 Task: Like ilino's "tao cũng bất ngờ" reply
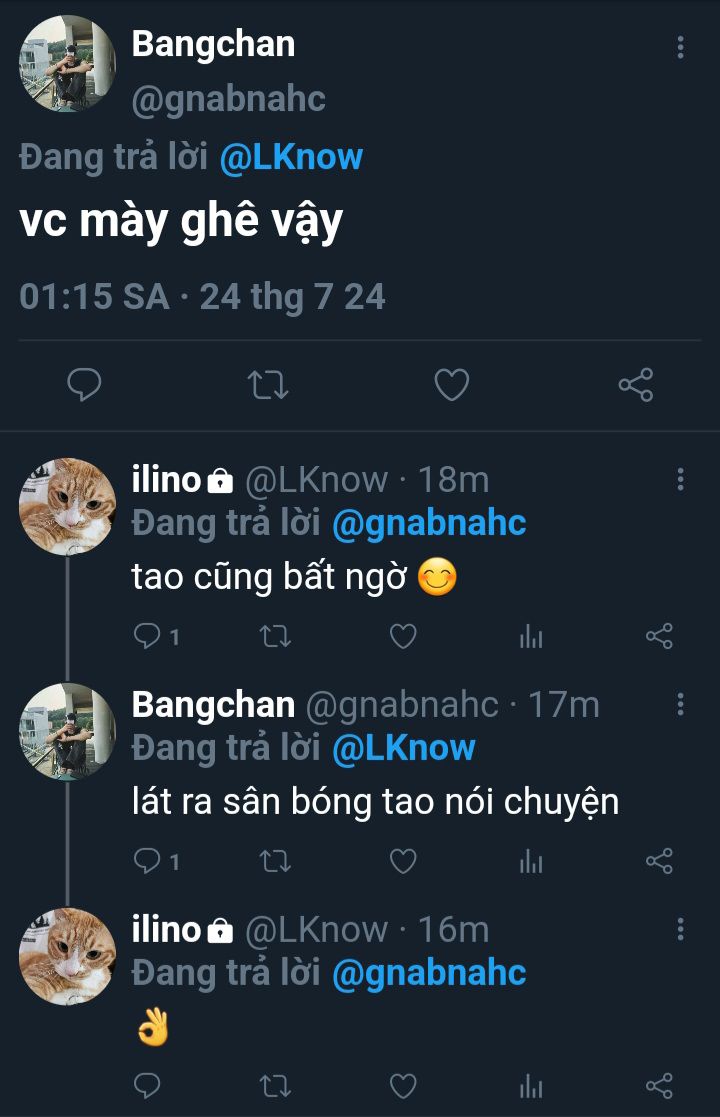click(403, 636)
